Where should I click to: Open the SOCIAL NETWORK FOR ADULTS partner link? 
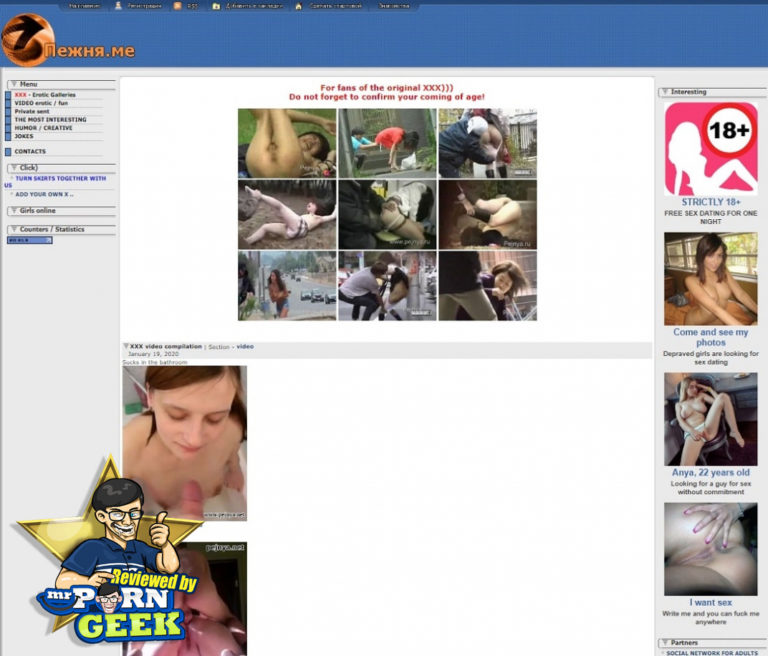[712, 653]
